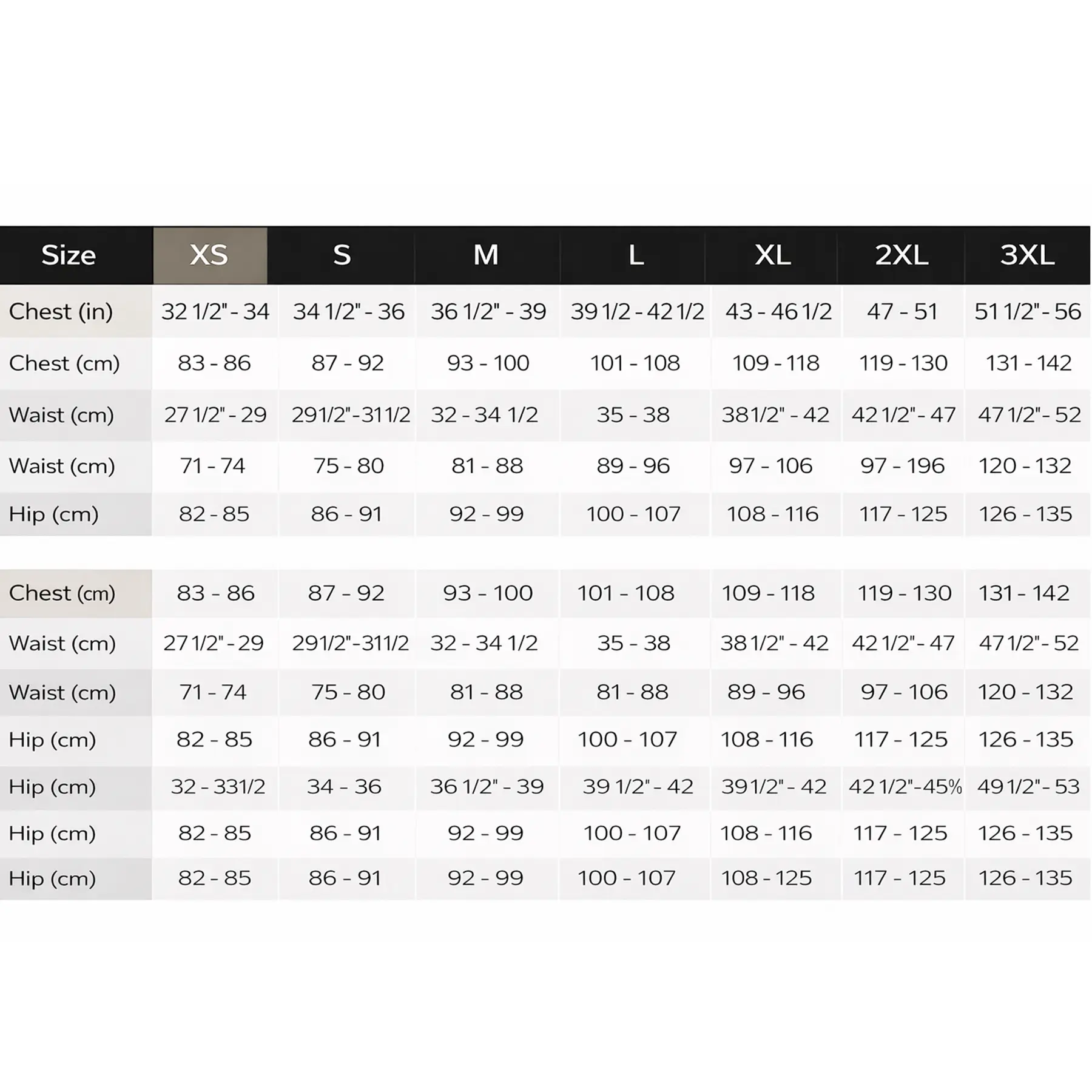Select the 47 - 51 chest cell
This screenshot has width=1092, height=1092.
(902, 312)
